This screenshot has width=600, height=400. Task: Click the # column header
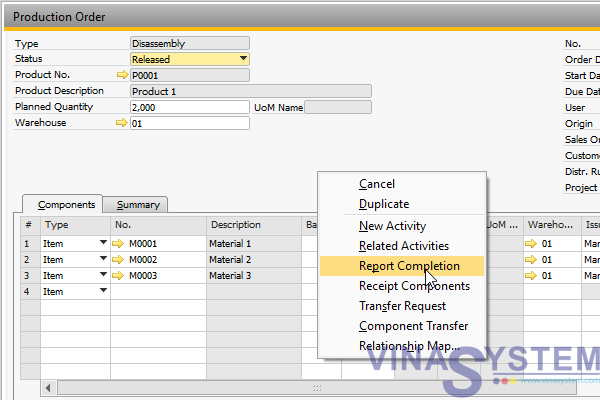click(x=30, y=225)
